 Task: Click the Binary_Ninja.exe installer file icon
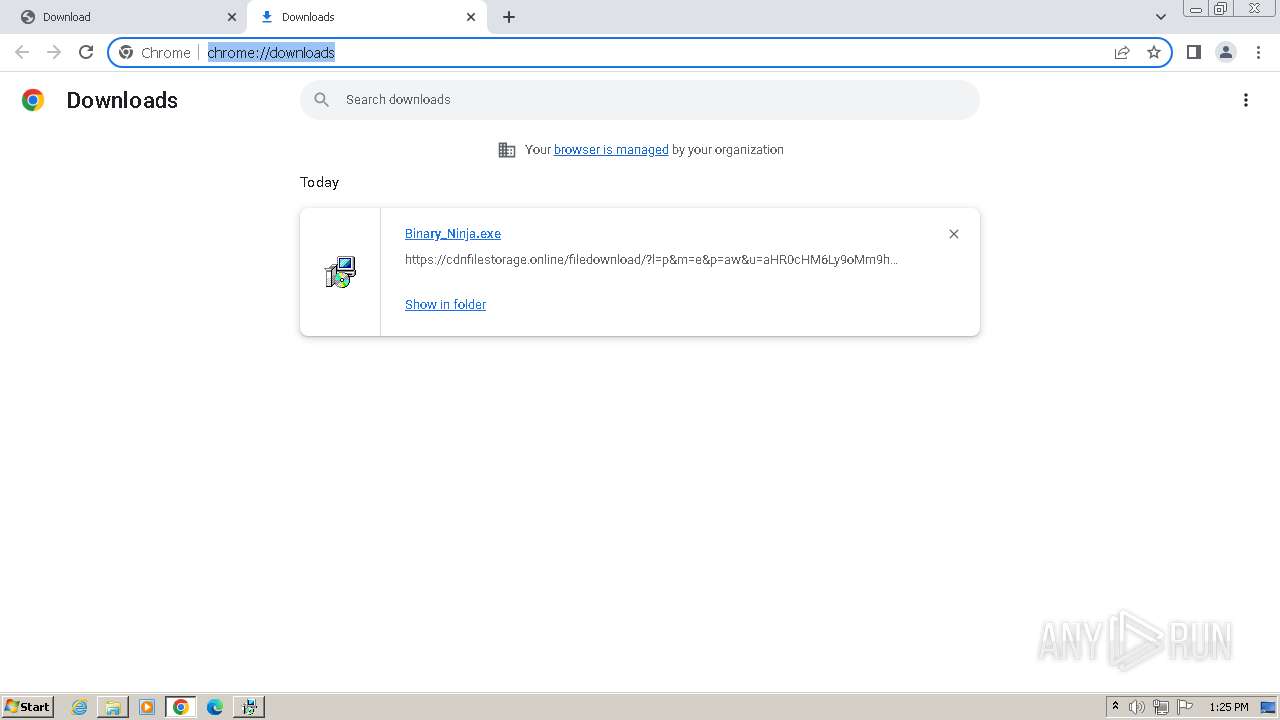340,272
